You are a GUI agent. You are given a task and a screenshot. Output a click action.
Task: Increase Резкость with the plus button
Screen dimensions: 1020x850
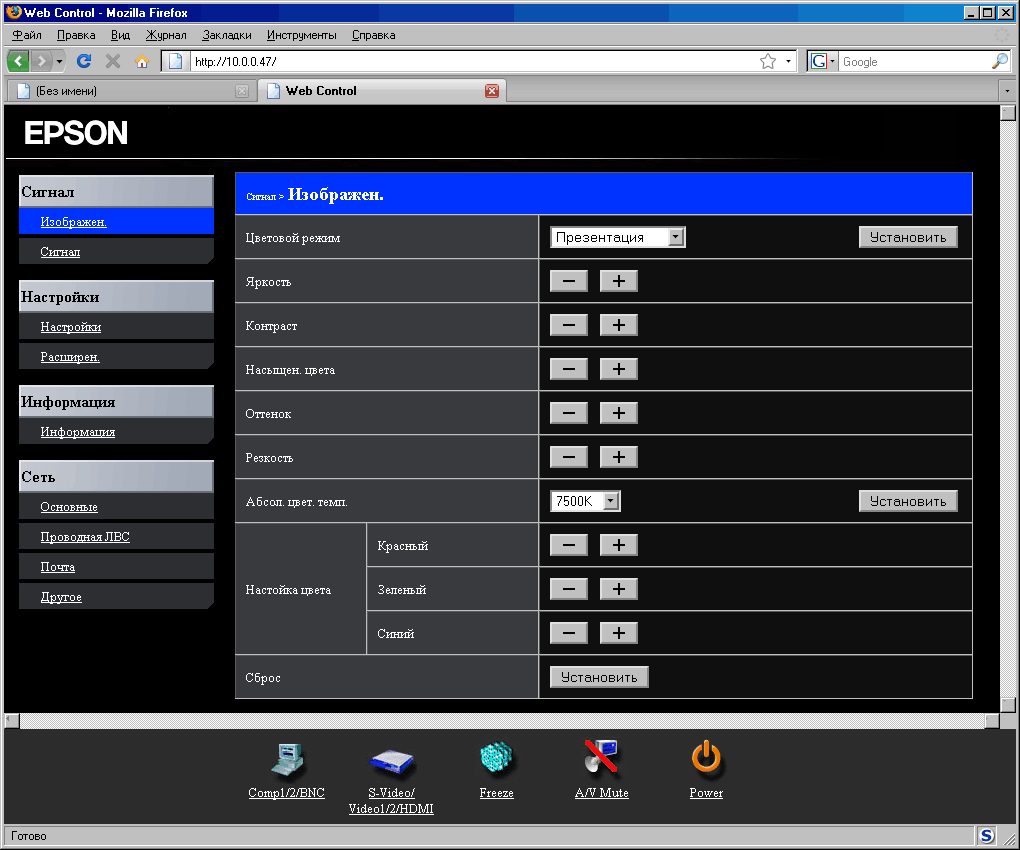(x=619, y=457)
